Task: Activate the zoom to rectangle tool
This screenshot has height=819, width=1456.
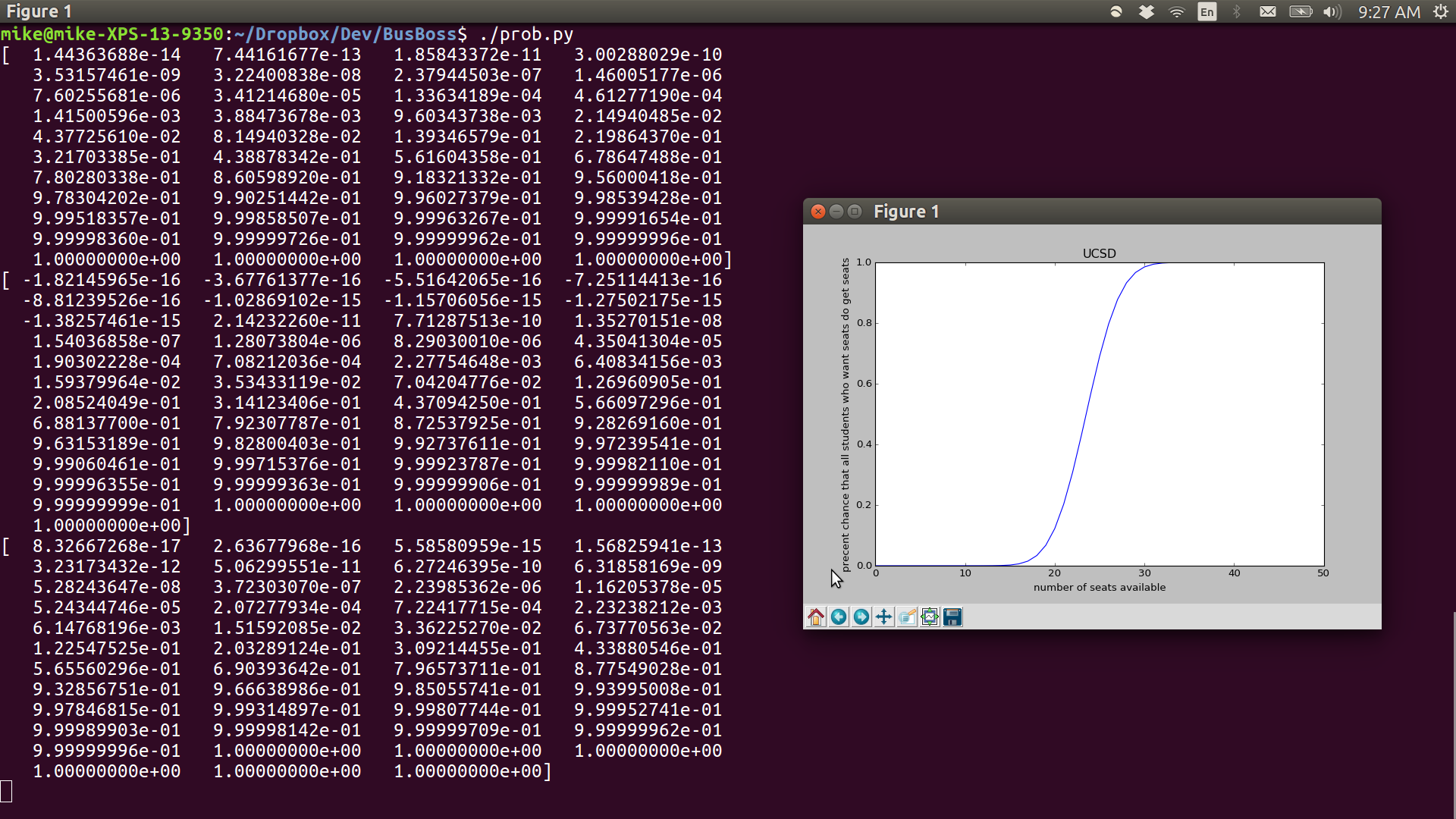Action: [x=907, y=617]
